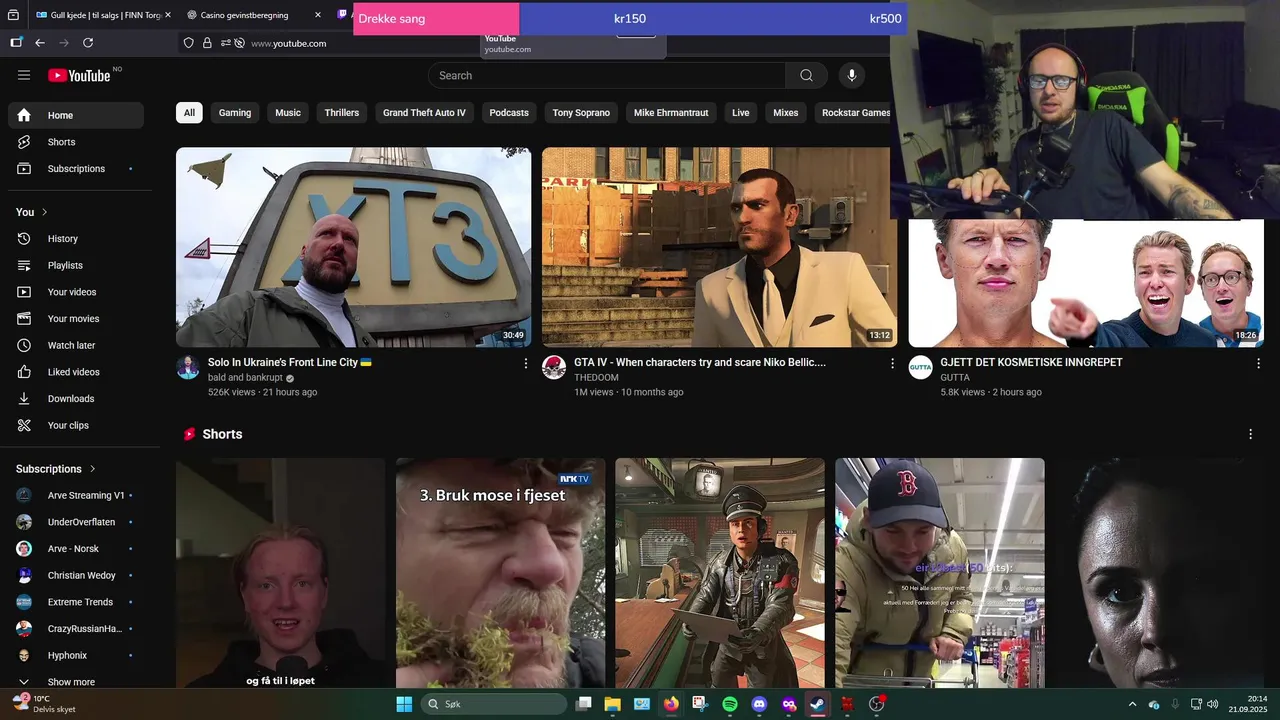Open options for GJETT DET KOSMETISKE video
Image resolution: width=1280 pixels, height=720 pixels.
click(x=1259, y=364)
